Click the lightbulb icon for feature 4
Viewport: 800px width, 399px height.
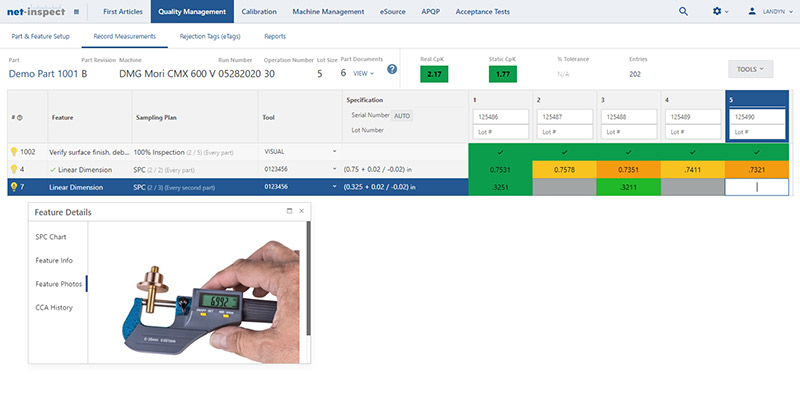(14, 169)
